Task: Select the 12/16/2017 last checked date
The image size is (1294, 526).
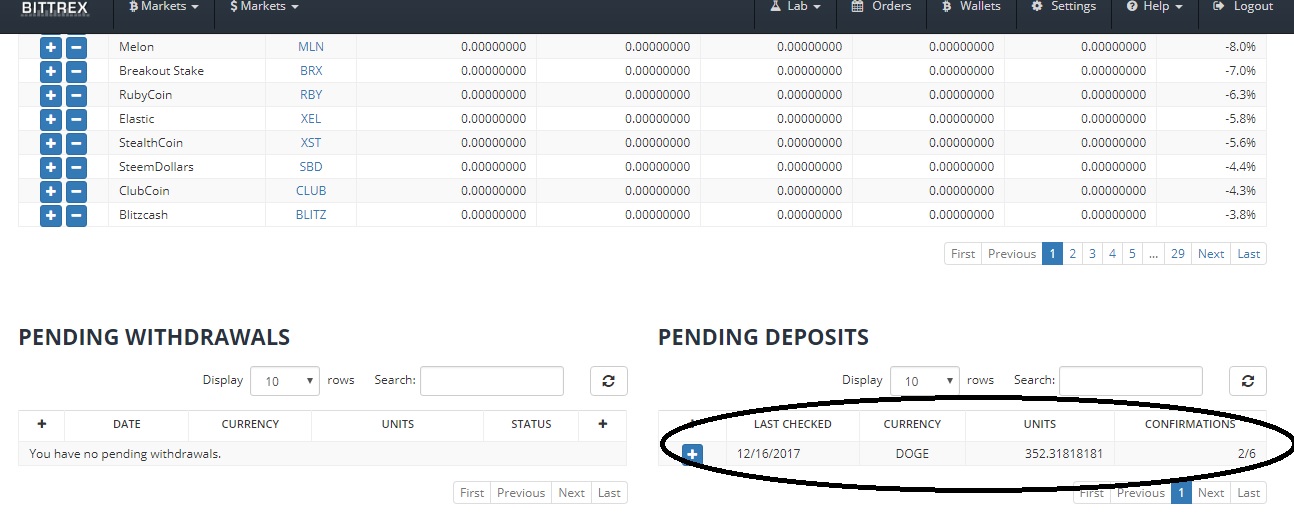Action: pyautogui.click(x=769, y=454)
